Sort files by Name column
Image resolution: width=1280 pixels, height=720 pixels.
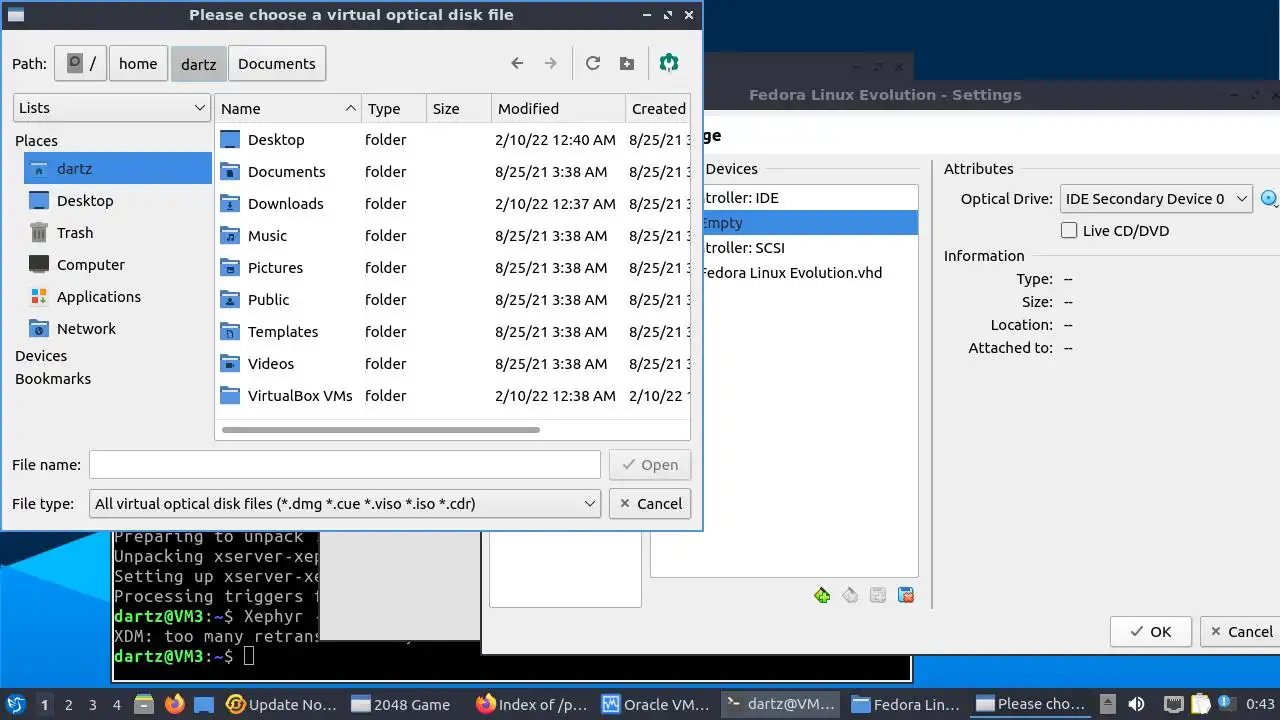(288, 108)
